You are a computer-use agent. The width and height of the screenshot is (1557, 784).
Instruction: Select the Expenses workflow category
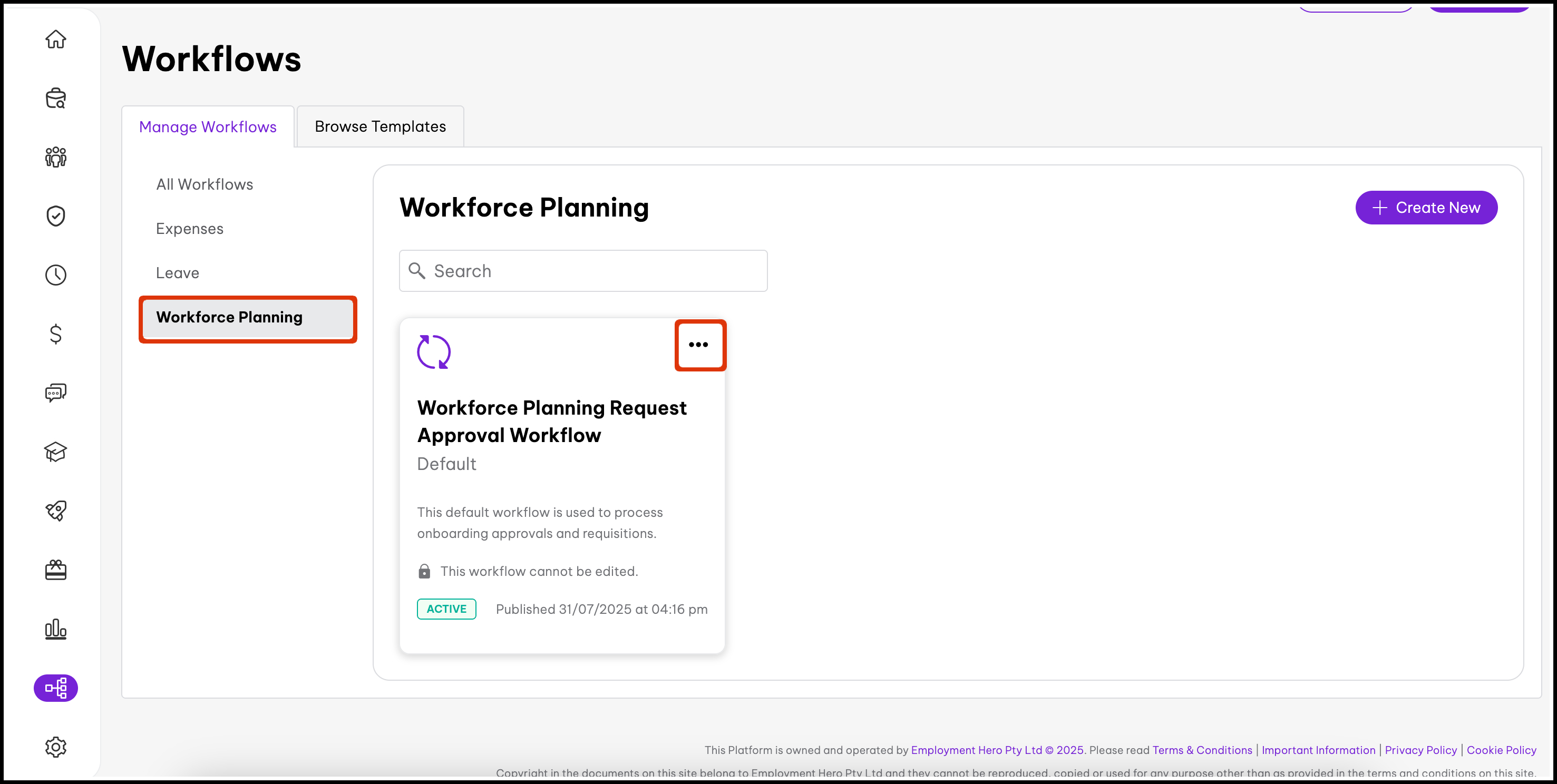(189, 228)
